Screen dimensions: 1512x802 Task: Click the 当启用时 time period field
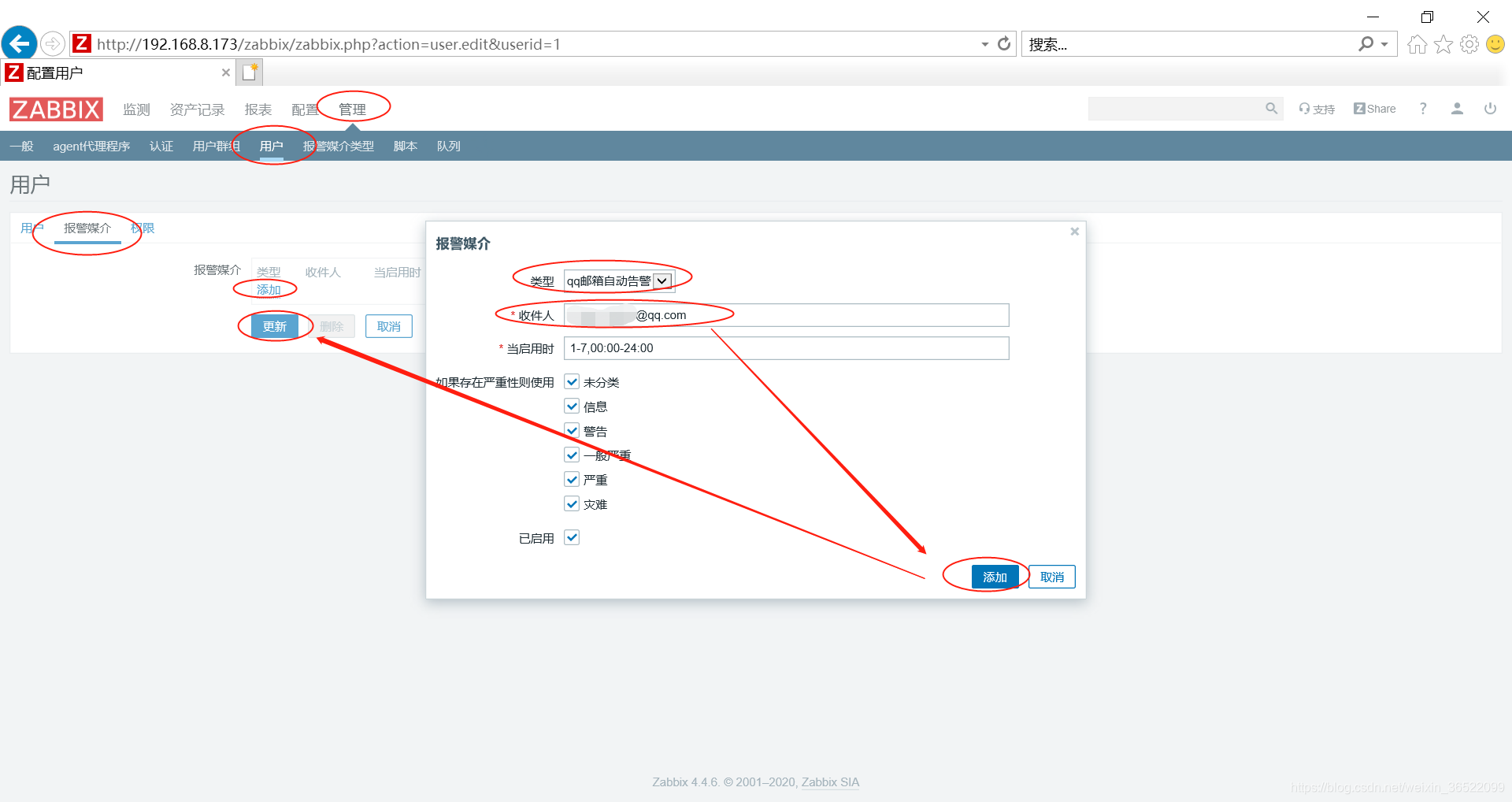click(x=786, y=348)
